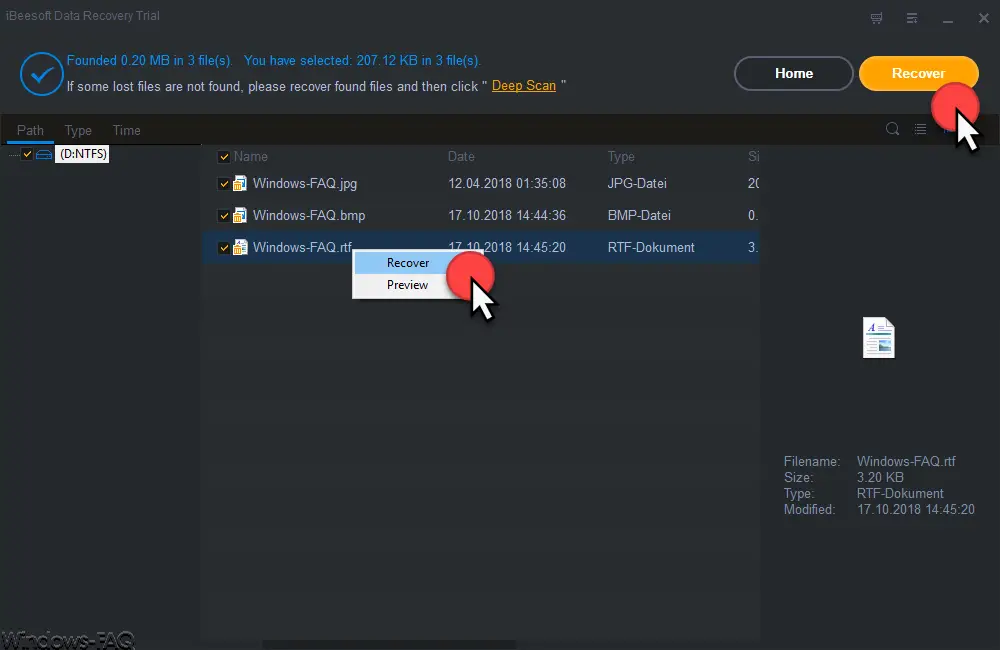Image resolution: width=1000 pixels, height=650 pixels.
Task: Sort by the Date column header
Action: click(461, 157)
